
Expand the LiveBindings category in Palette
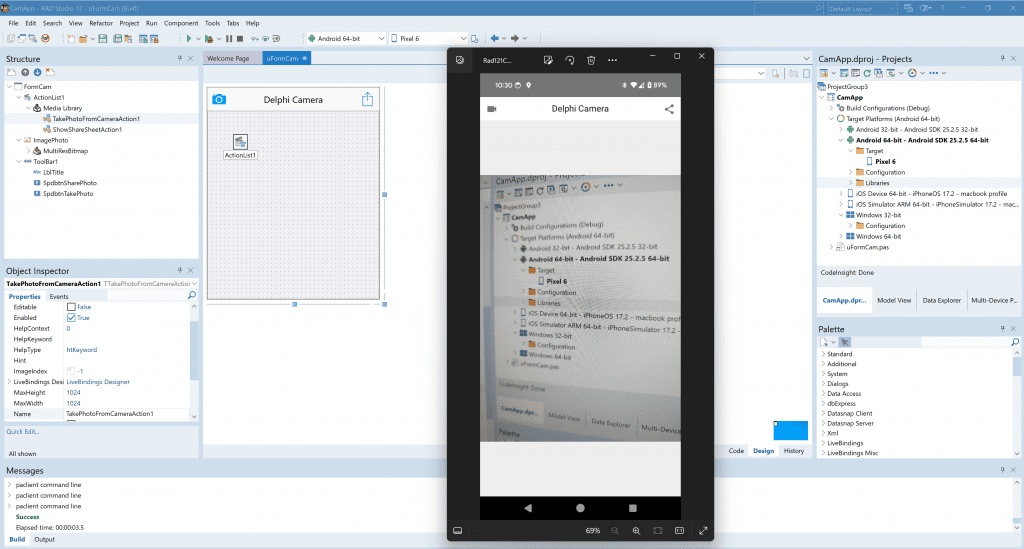[x=823, y=443]
